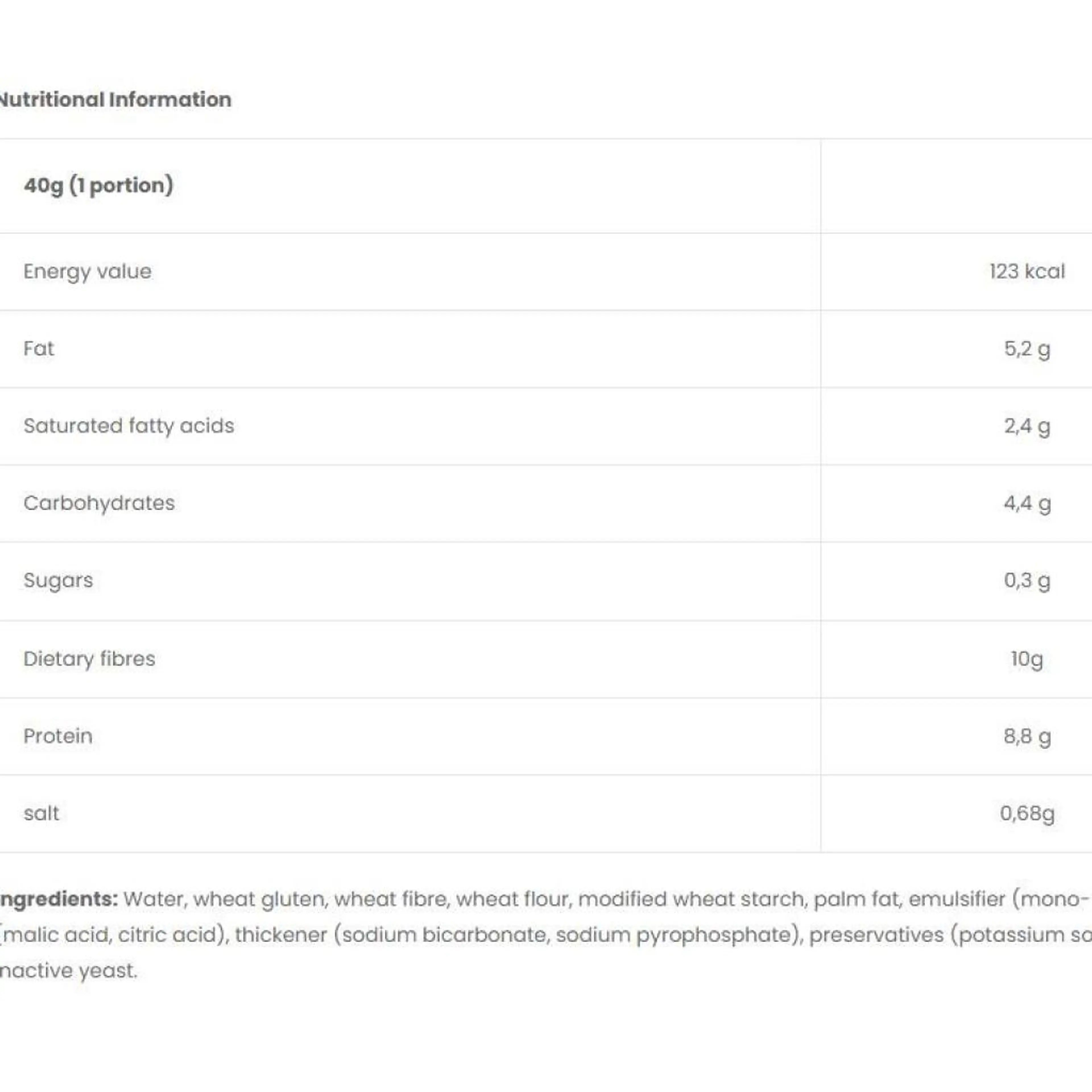Select the salt row label
This screenshot has width=1092, height=1092.
tap(41, 813)
